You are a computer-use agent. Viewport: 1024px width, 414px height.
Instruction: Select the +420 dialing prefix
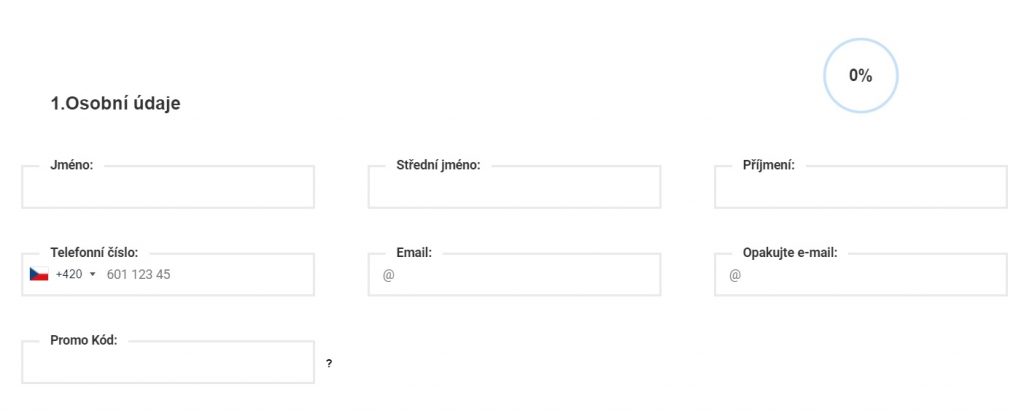click(69, 274)
